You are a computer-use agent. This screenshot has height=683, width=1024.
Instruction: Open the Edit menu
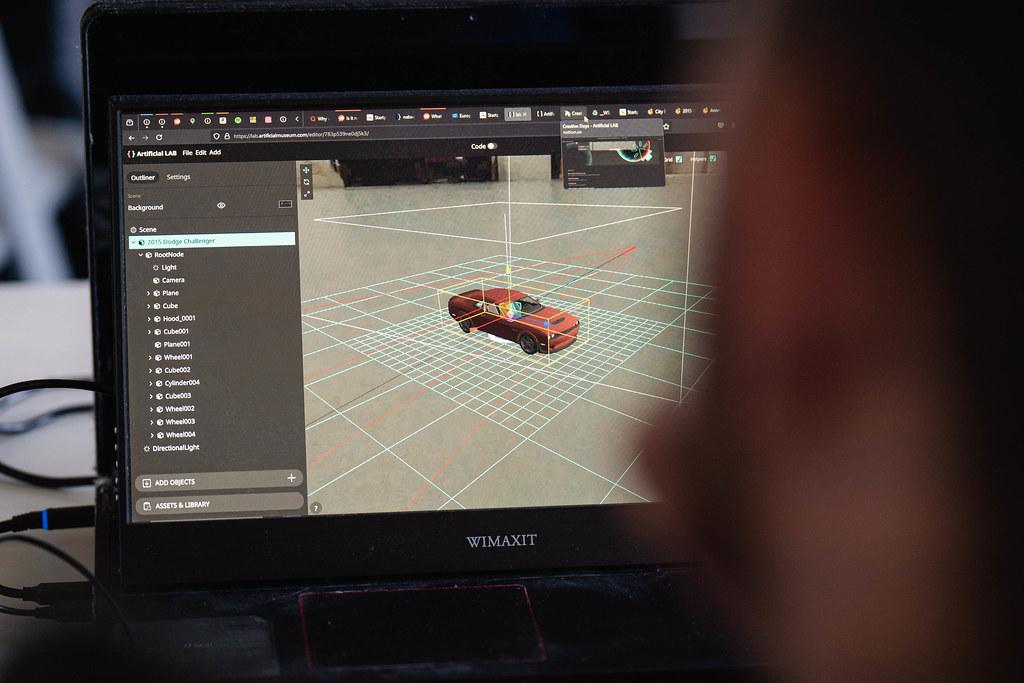coord(200,153)
